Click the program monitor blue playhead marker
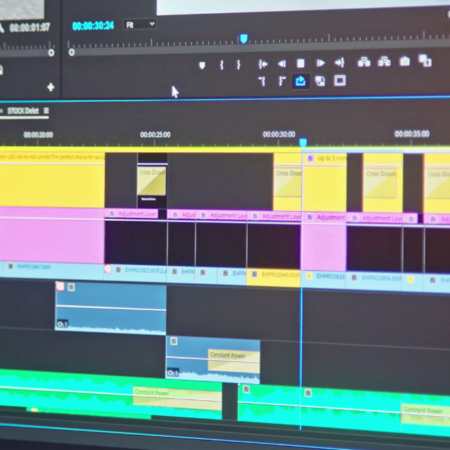Image resolution: width=450 pixels, height=450 pixels. click(x=244, y=39)
